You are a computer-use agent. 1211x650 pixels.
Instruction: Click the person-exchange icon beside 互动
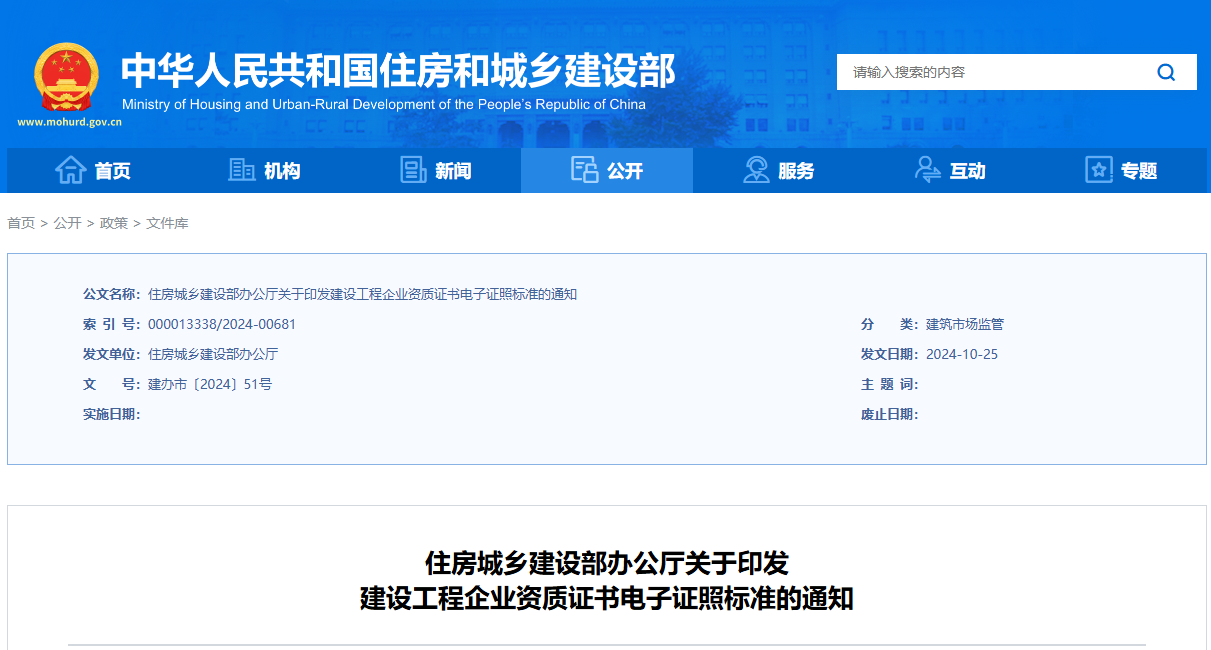pyautogui.click(x=928, y=170)
